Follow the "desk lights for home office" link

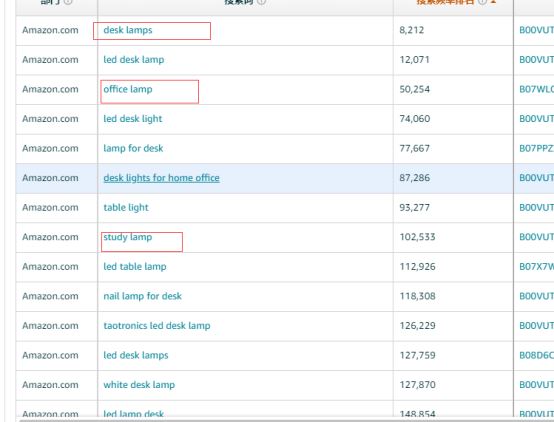161,178
